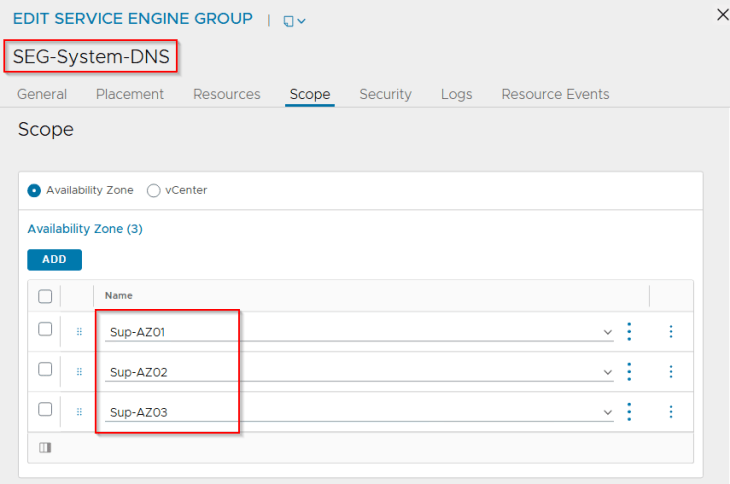Image resolution: width=730 pixels, height=484 pixels.
Task: Open blue actions menu for Sup-AZ02
Action: click(629, 371)
